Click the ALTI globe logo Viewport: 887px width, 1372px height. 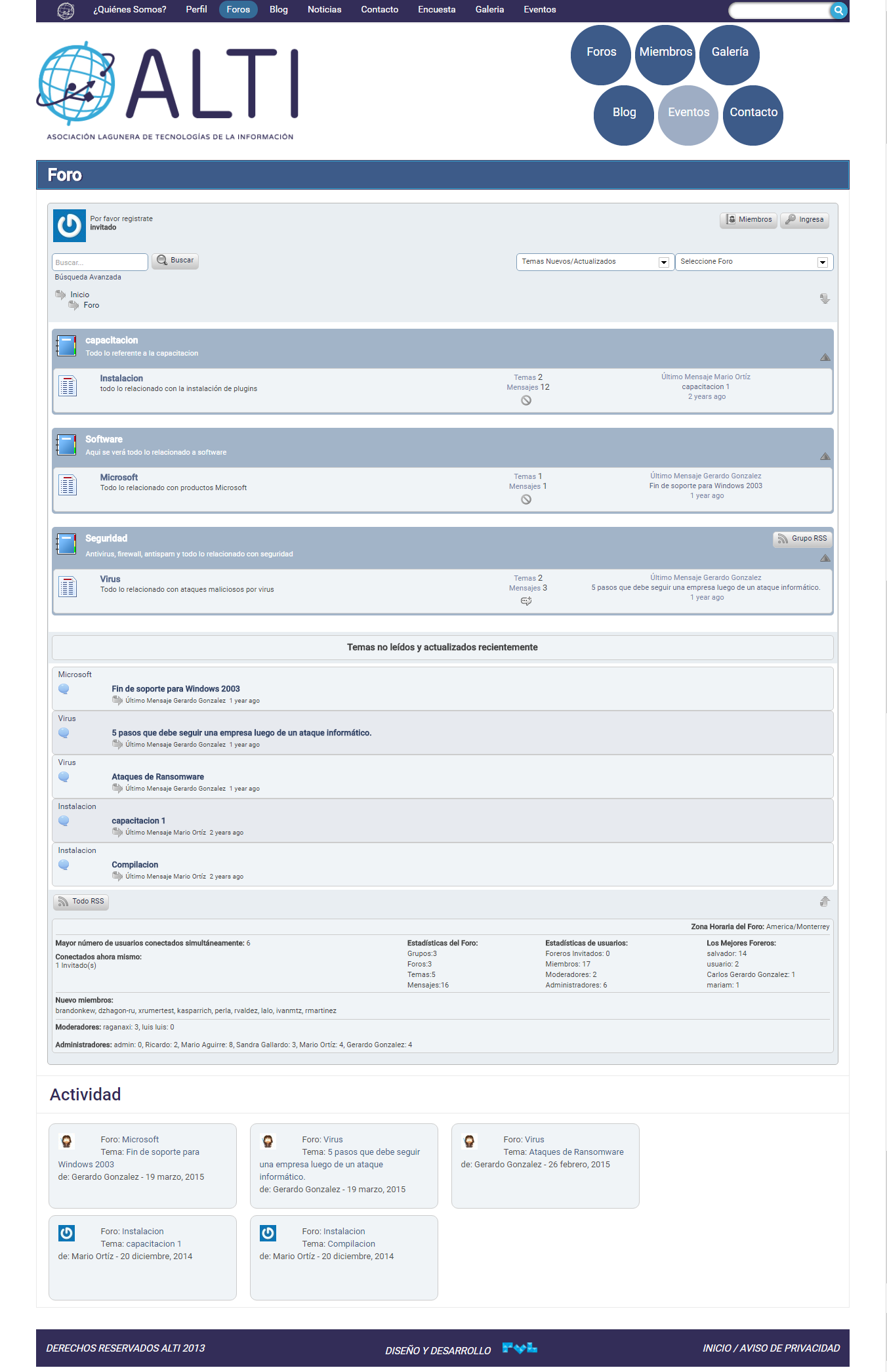point(76,83)
